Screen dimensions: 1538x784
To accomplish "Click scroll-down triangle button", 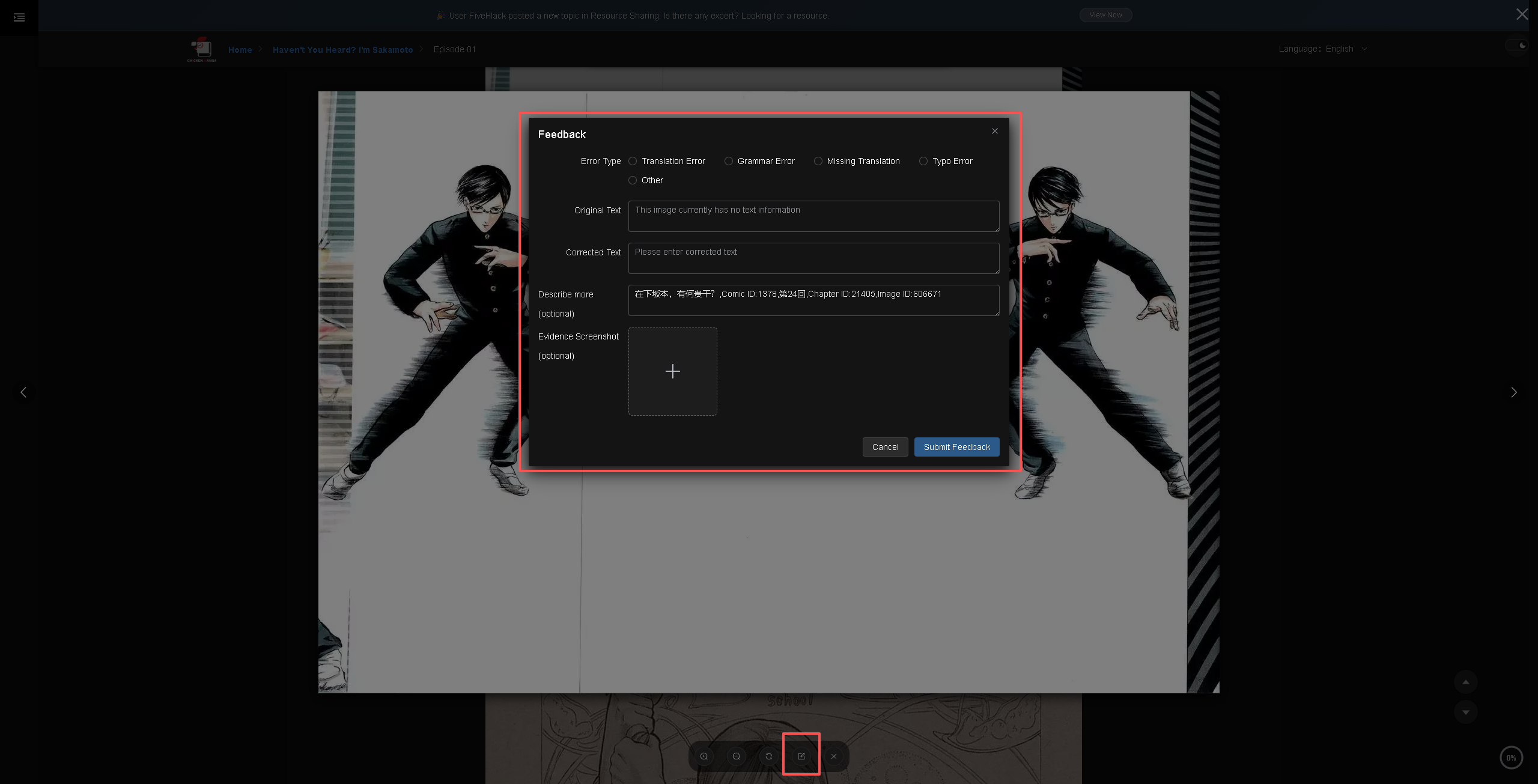I will [x=1465, y=712].
